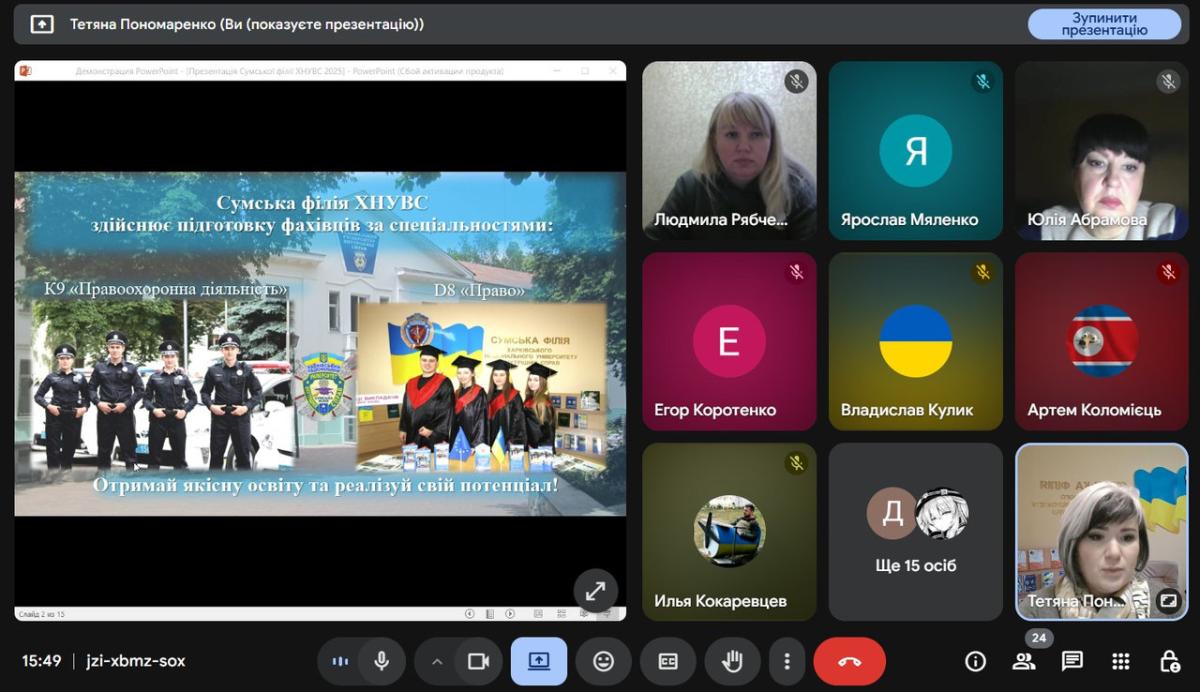Click muted mic icon on Юлія Абрамова tile

point(1168,82)
